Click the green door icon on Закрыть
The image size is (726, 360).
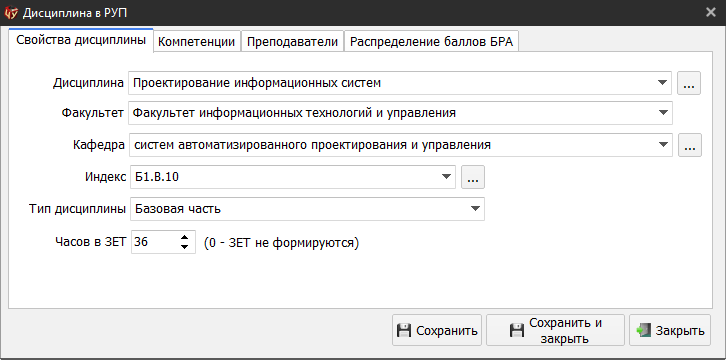pos(644,330)
